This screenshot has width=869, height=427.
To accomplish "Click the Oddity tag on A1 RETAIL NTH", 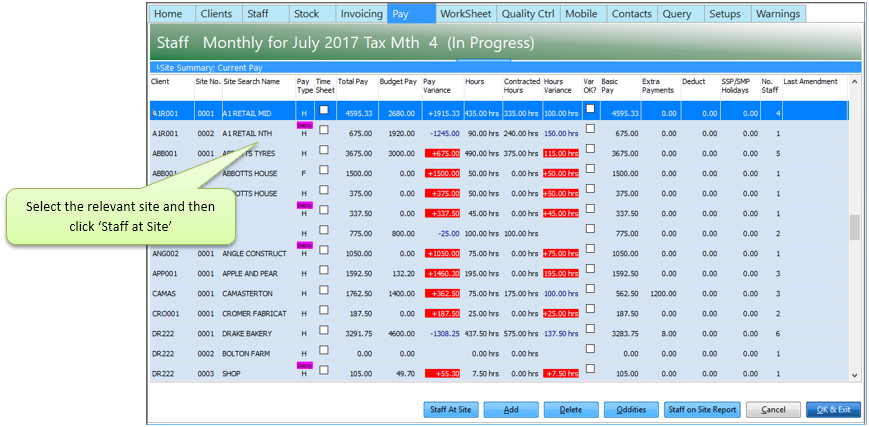I will click(305, 125).
